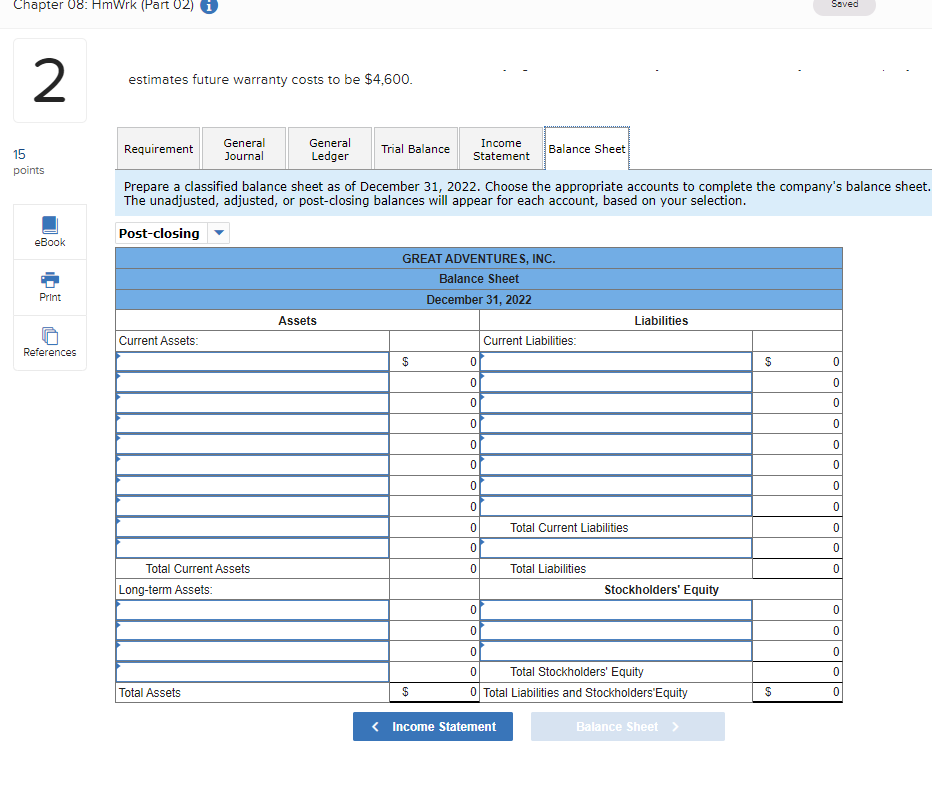Open the General Journal tab

tap(244, 149)
